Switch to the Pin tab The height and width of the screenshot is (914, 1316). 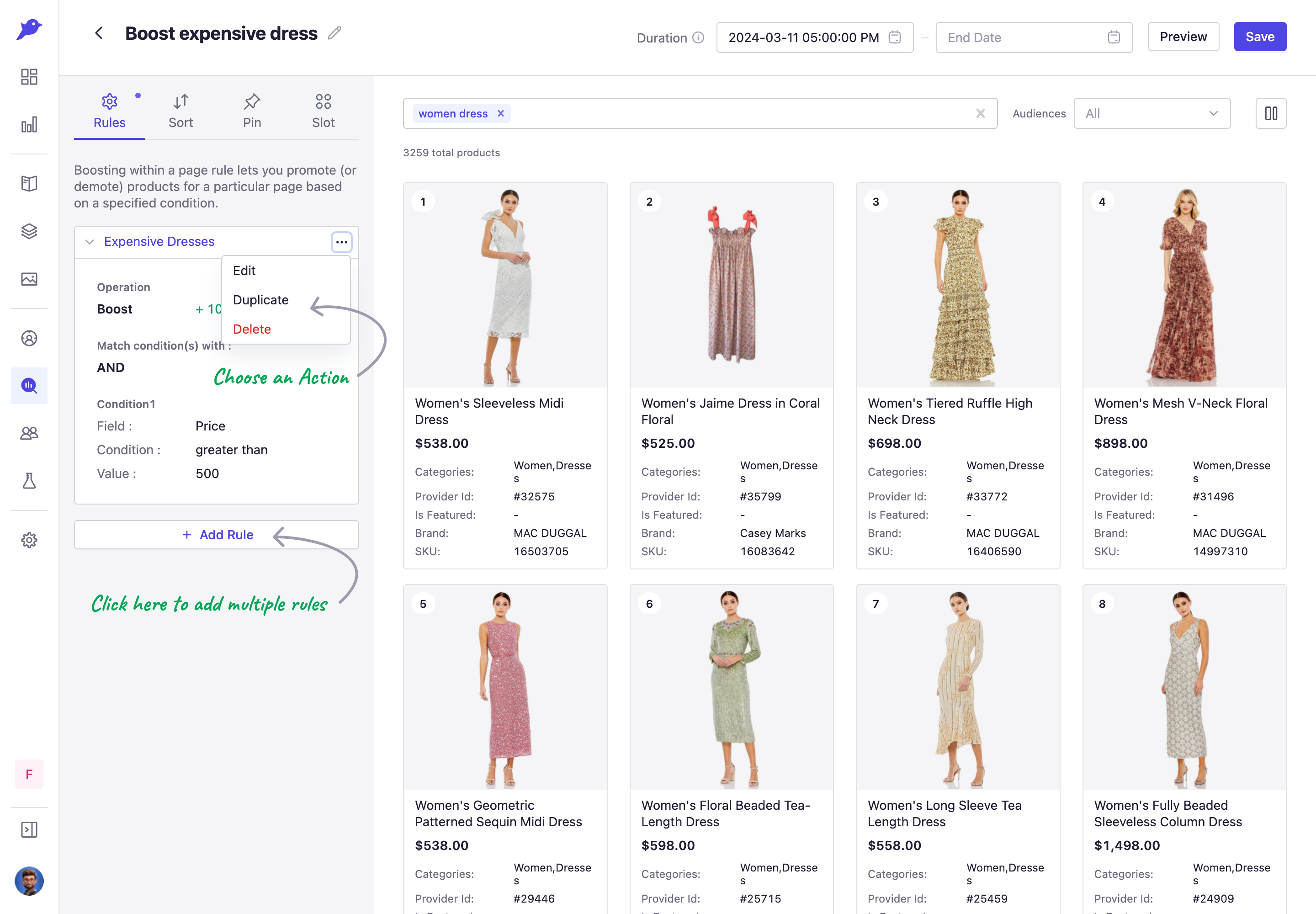(x=252, y=111)
